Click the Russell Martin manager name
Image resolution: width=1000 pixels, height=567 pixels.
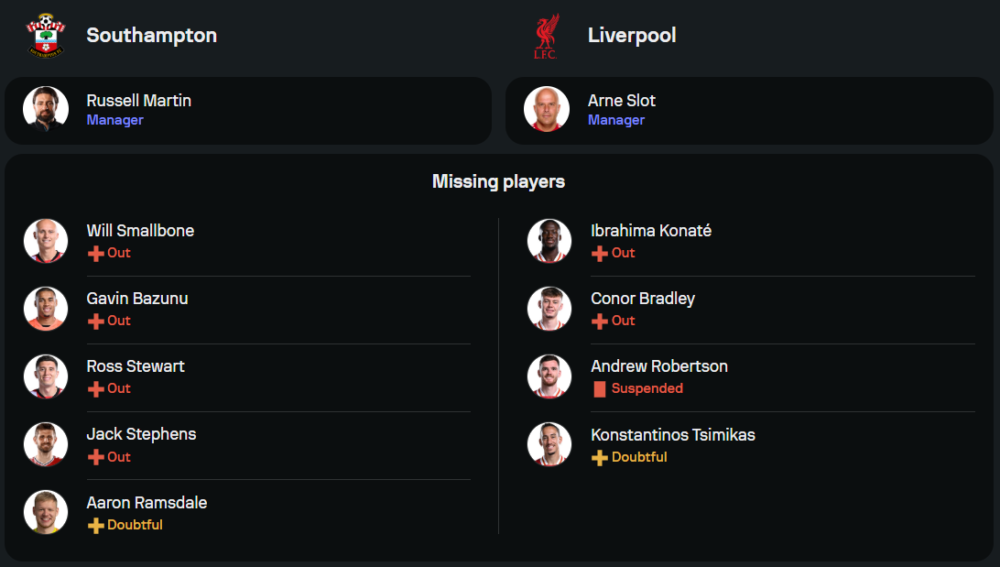(138, 100)
